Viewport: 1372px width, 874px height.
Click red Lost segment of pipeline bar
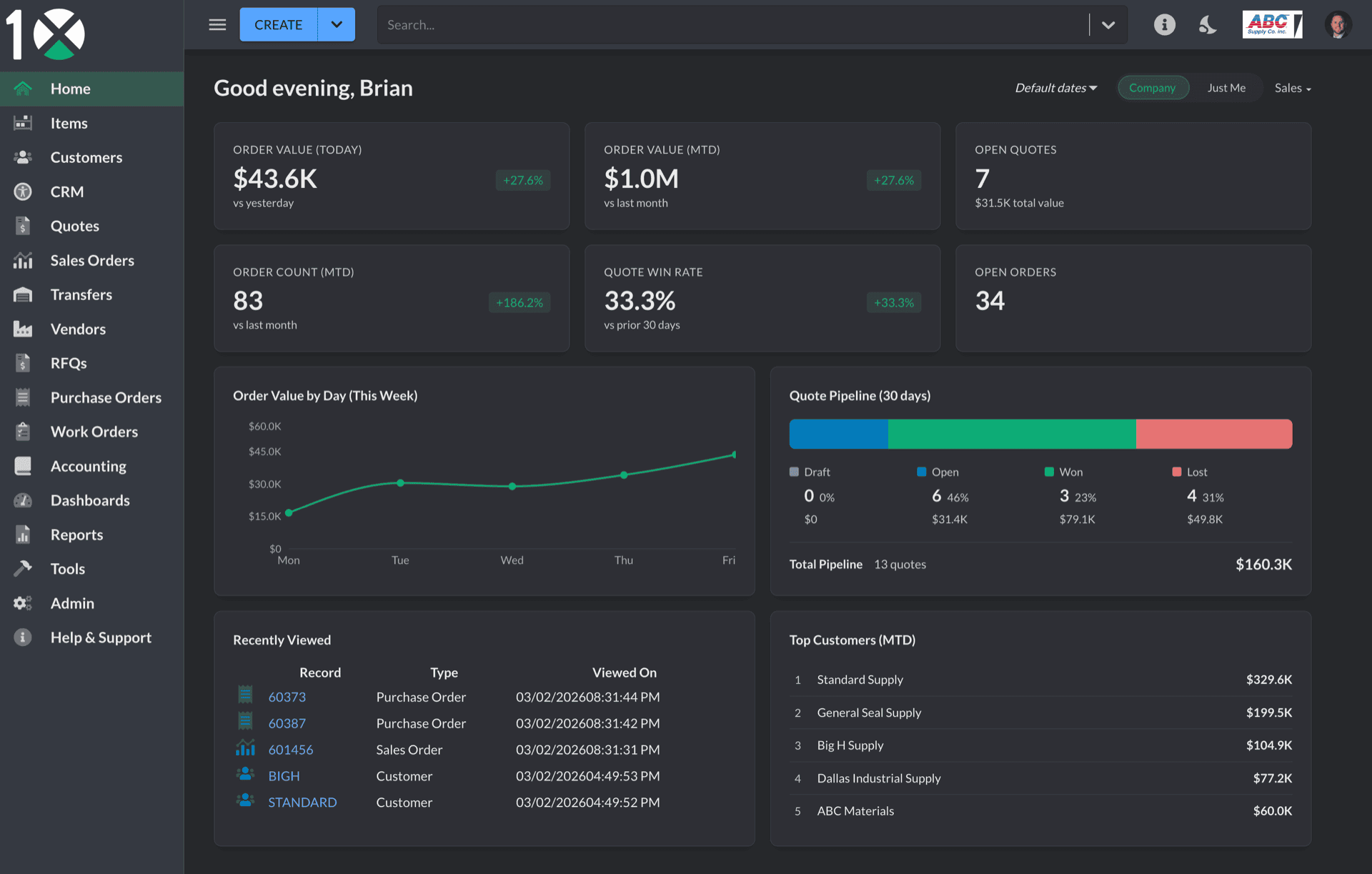pyautogui.click(x=1214, y=434)
